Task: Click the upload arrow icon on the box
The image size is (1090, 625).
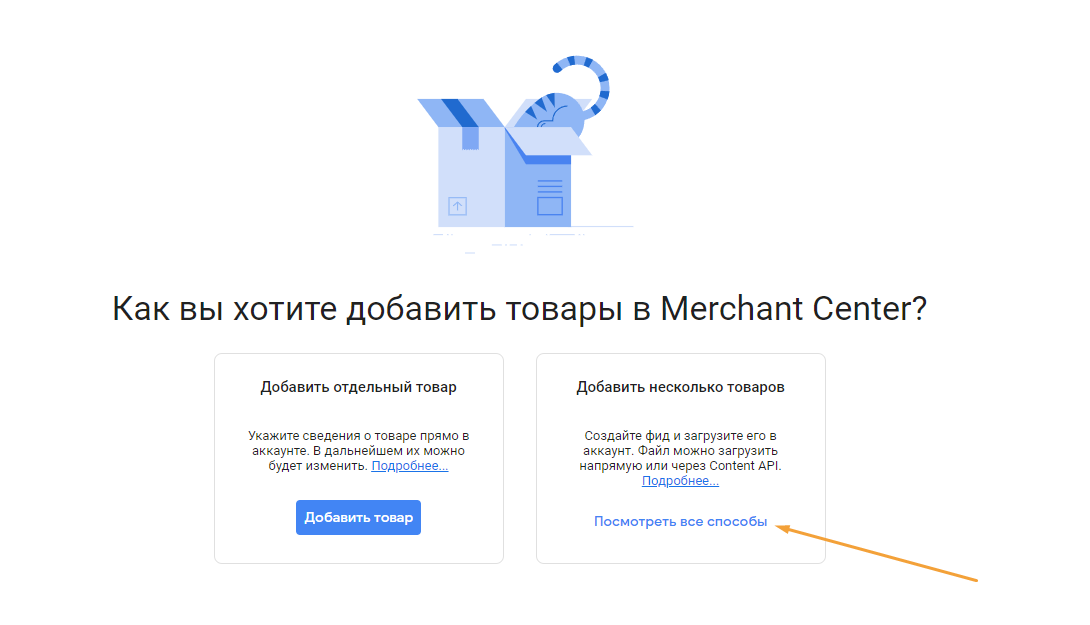Action: tap(457, 206)
